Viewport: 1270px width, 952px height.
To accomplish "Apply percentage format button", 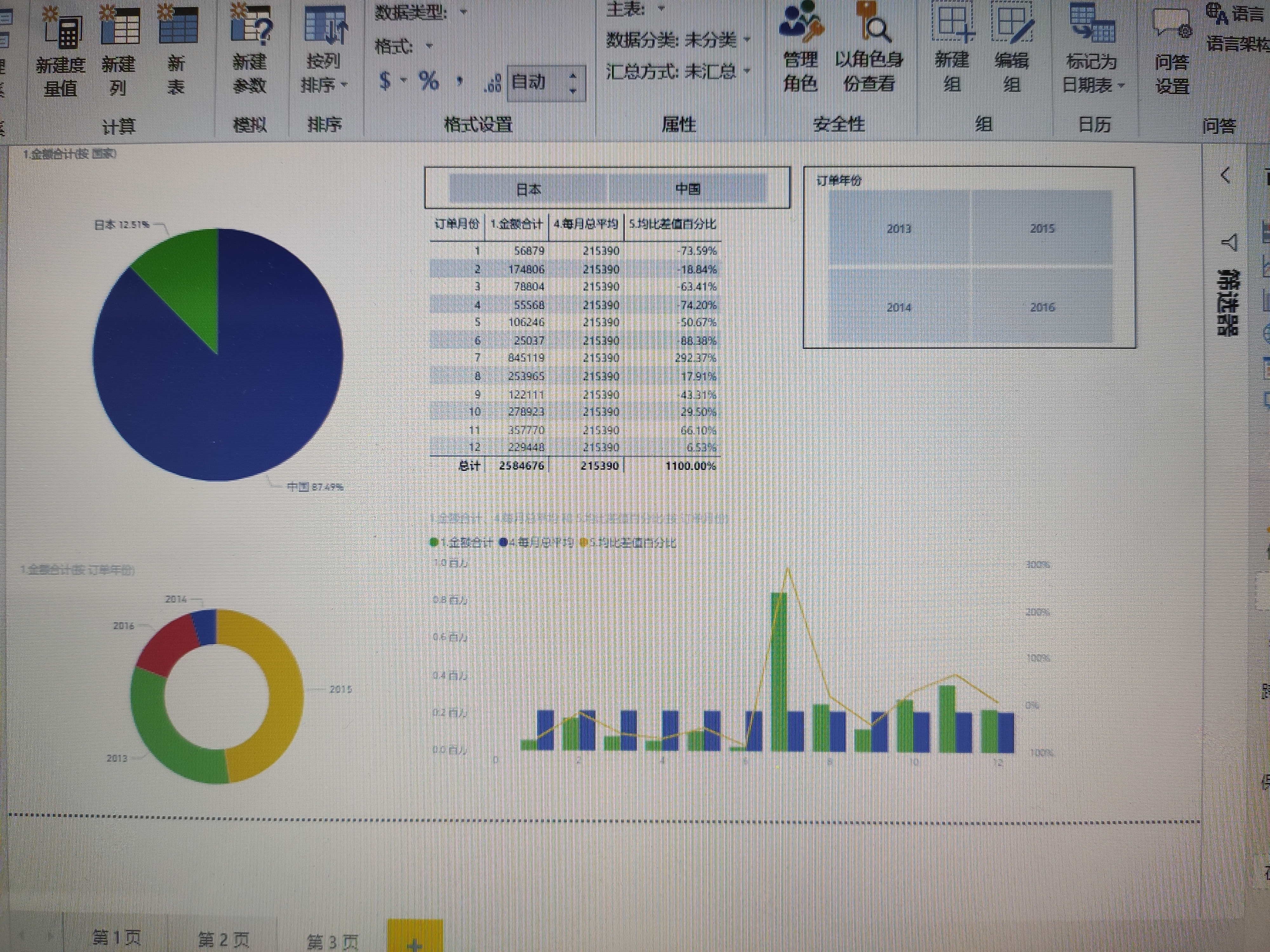I will 428,82.
